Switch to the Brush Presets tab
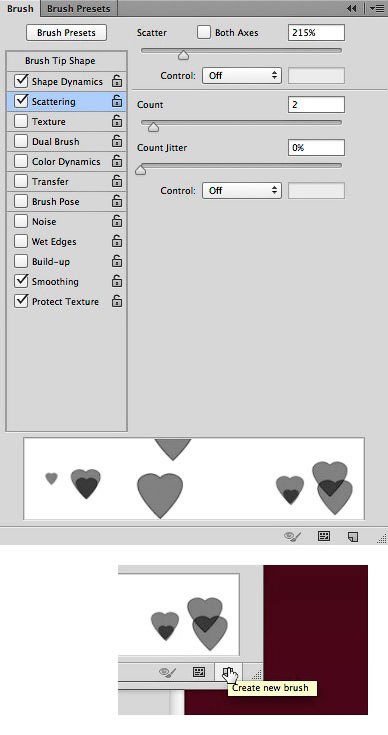 click(78, 8)
